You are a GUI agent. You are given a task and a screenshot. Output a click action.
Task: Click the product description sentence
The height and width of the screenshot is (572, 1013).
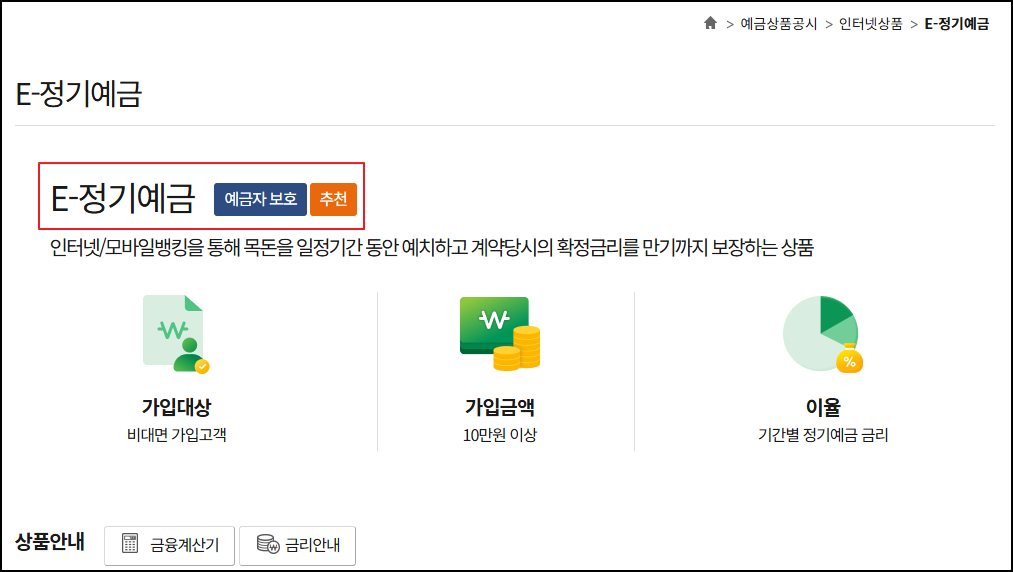click(432, 248)
